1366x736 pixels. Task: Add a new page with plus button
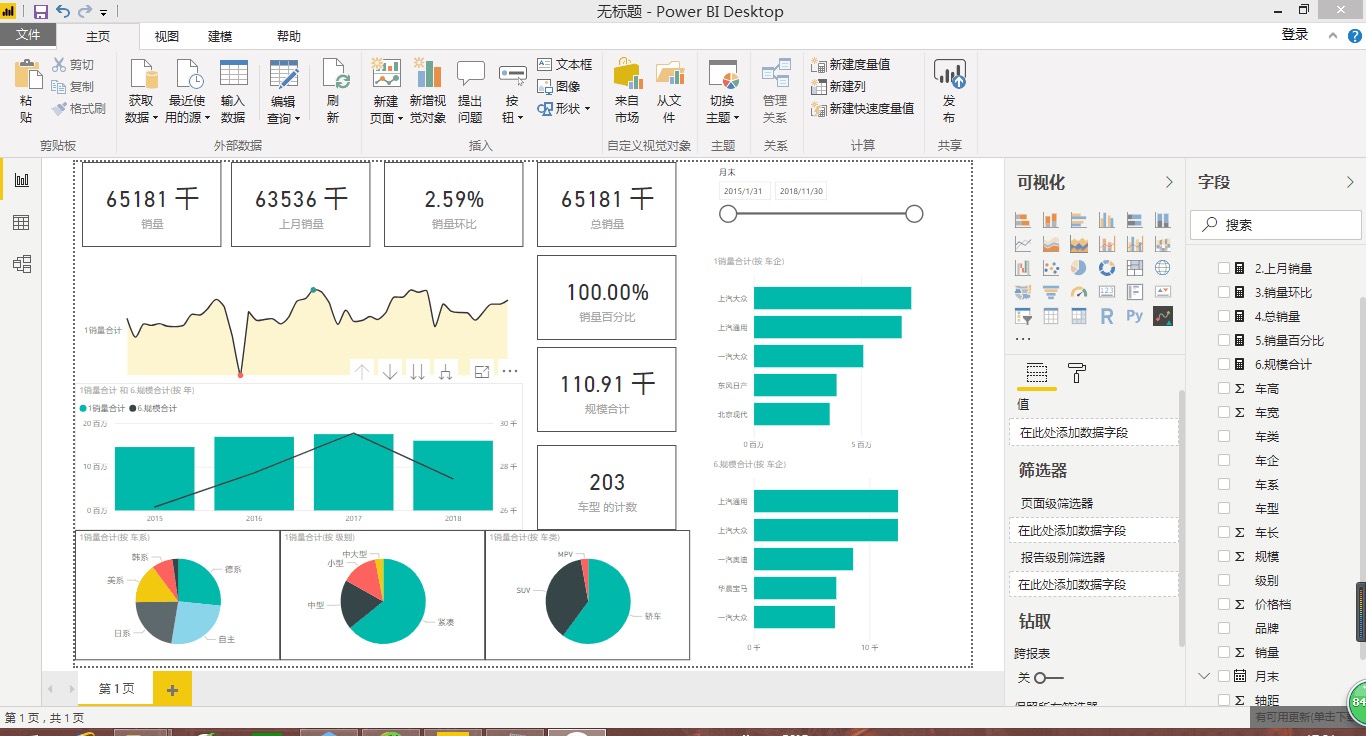[x=172, y=689]
